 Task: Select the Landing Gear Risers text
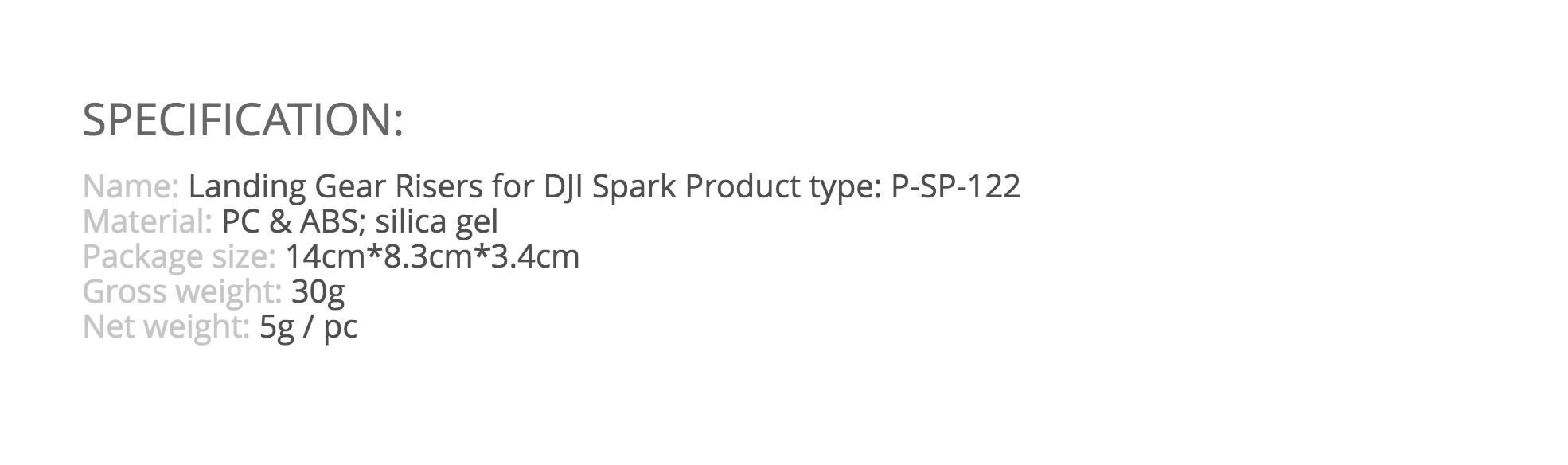pyautogui.click(x=335, y=188)
